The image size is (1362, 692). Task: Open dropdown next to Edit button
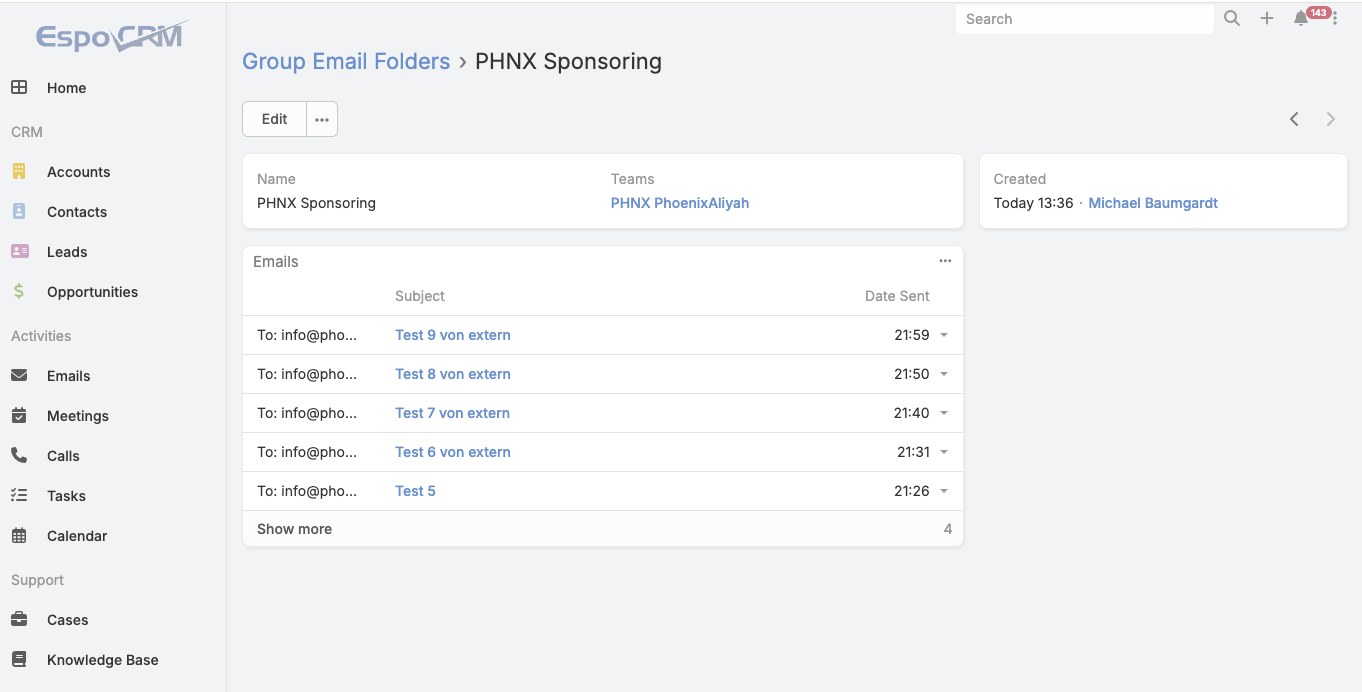pyautogui.click(x=322, y=119)
